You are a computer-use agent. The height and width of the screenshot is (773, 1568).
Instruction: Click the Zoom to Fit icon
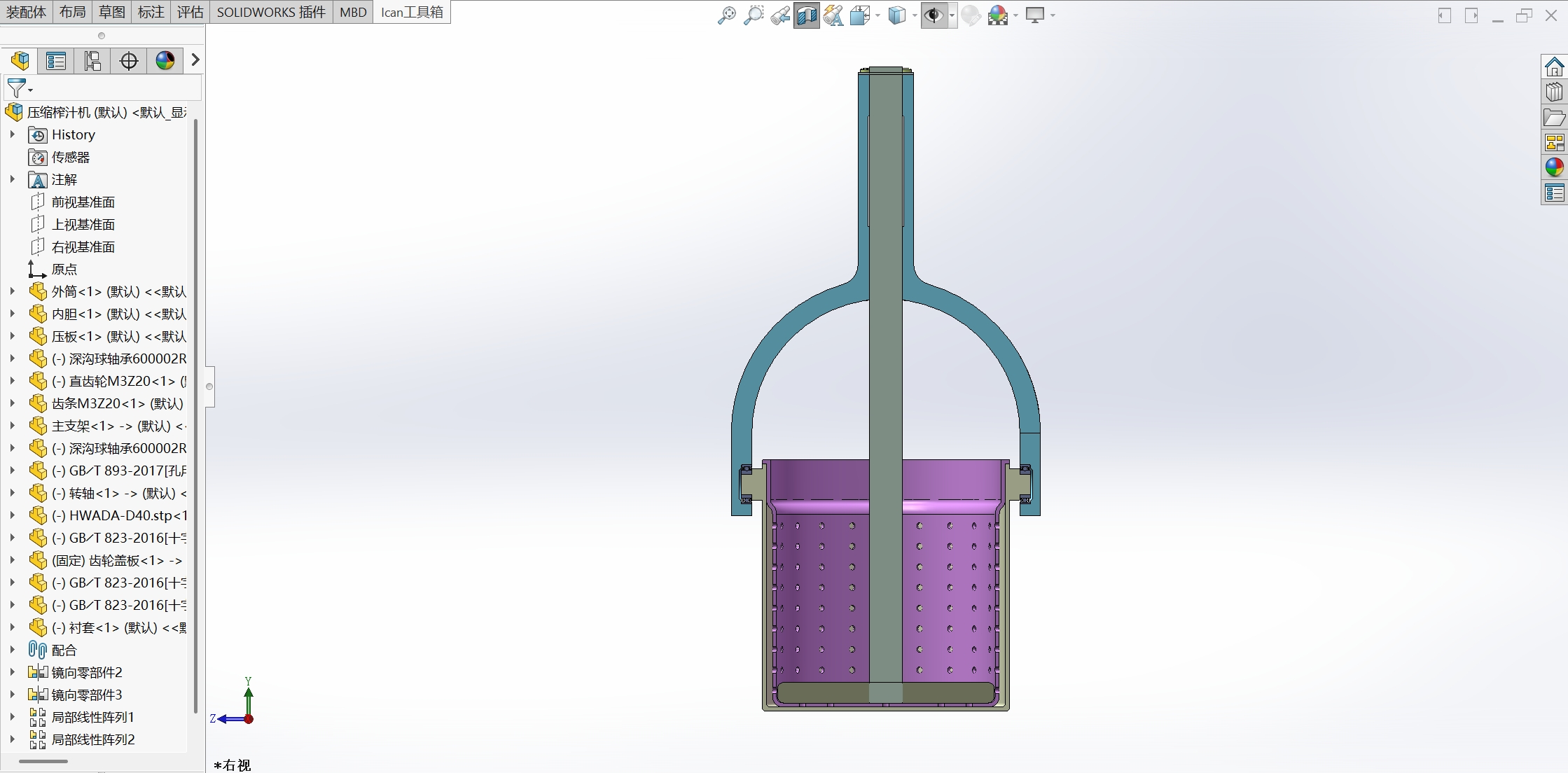726,15
